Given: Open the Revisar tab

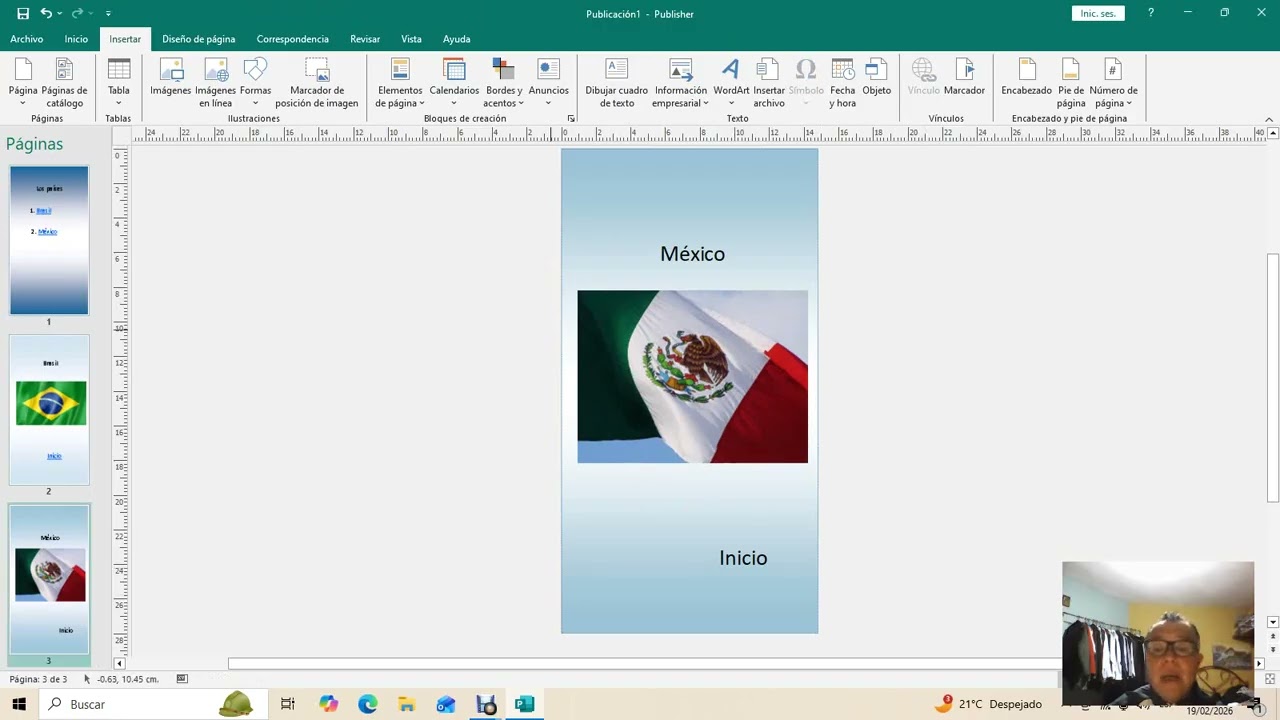Looking at the screenshot, I should click(365, 39).
